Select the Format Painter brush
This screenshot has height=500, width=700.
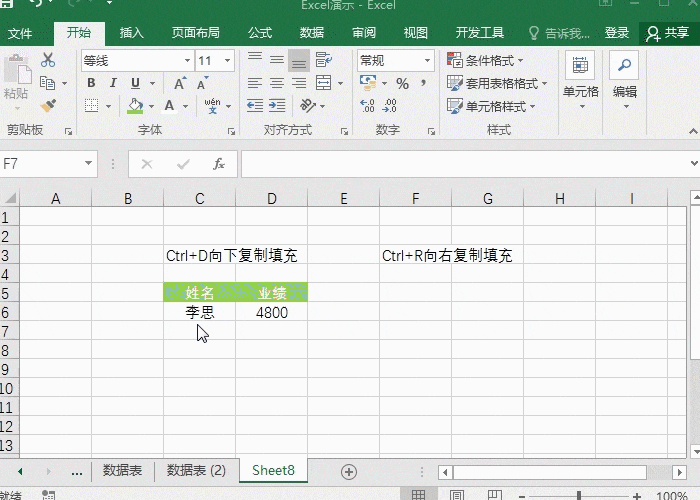pyautogui.click(x=48, y=106)
